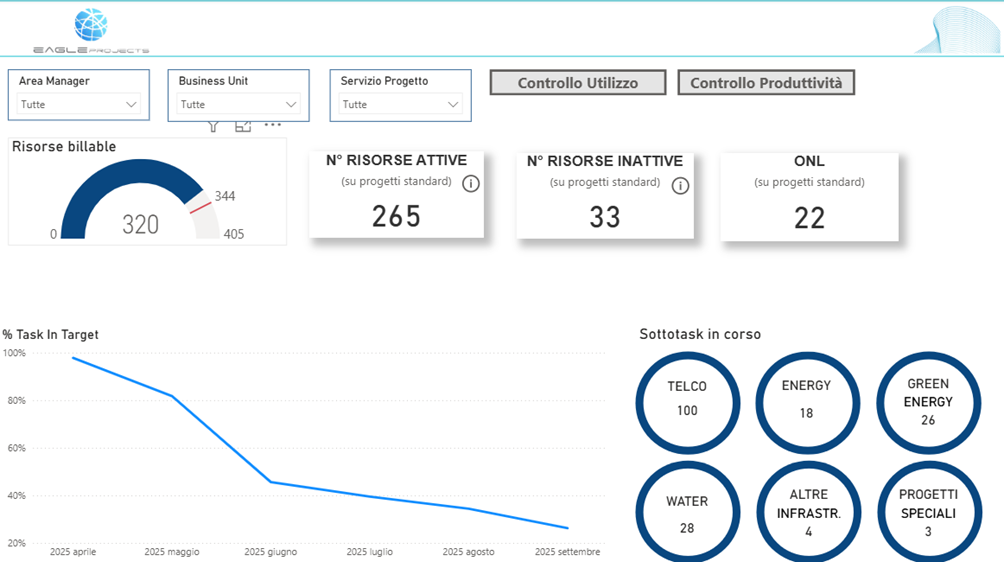The height and width of the screenshot is (562, 1004).
Task: Go to Controllo Utilizzo page
Action: point(577,83)
